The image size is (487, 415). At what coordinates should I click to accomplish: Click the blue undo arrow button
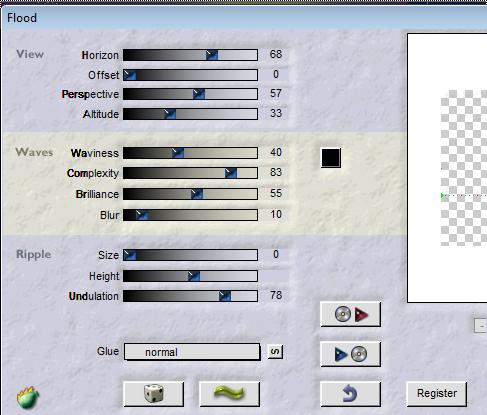(350, 394)
